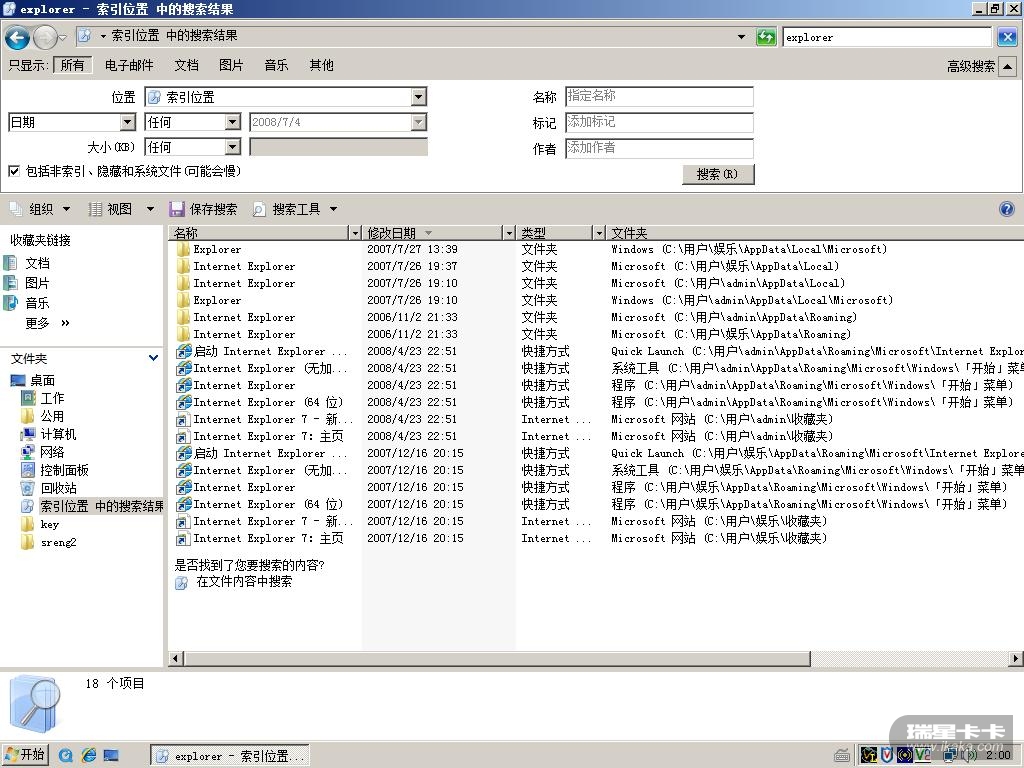Image resolution: width=1024 pixels, height=768 pixels.
Task: Click the Internet Explorer quick launch icon
Action: click(89, 756)
